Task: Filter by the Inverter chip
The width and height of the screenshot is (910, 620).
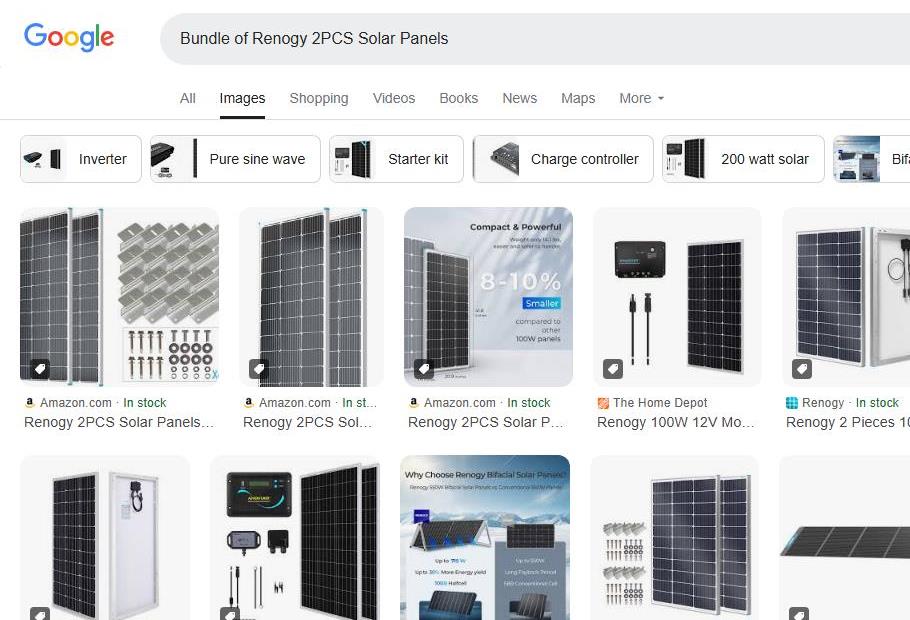Action: [x=81, y=159]
